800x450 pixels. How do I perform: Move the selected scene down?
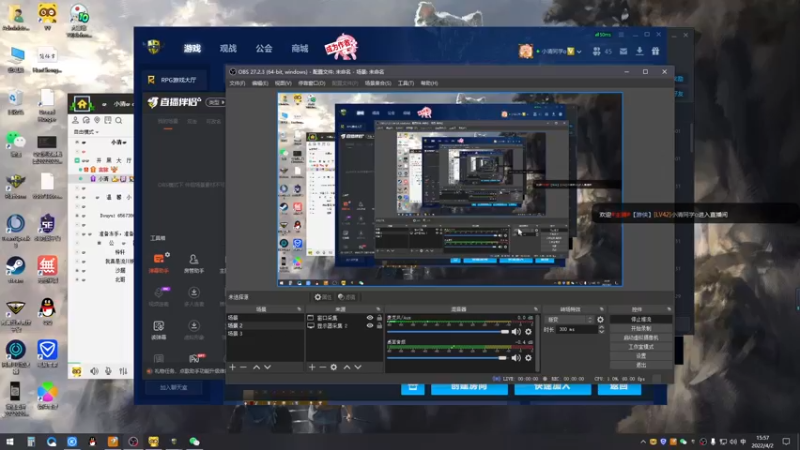267,367
